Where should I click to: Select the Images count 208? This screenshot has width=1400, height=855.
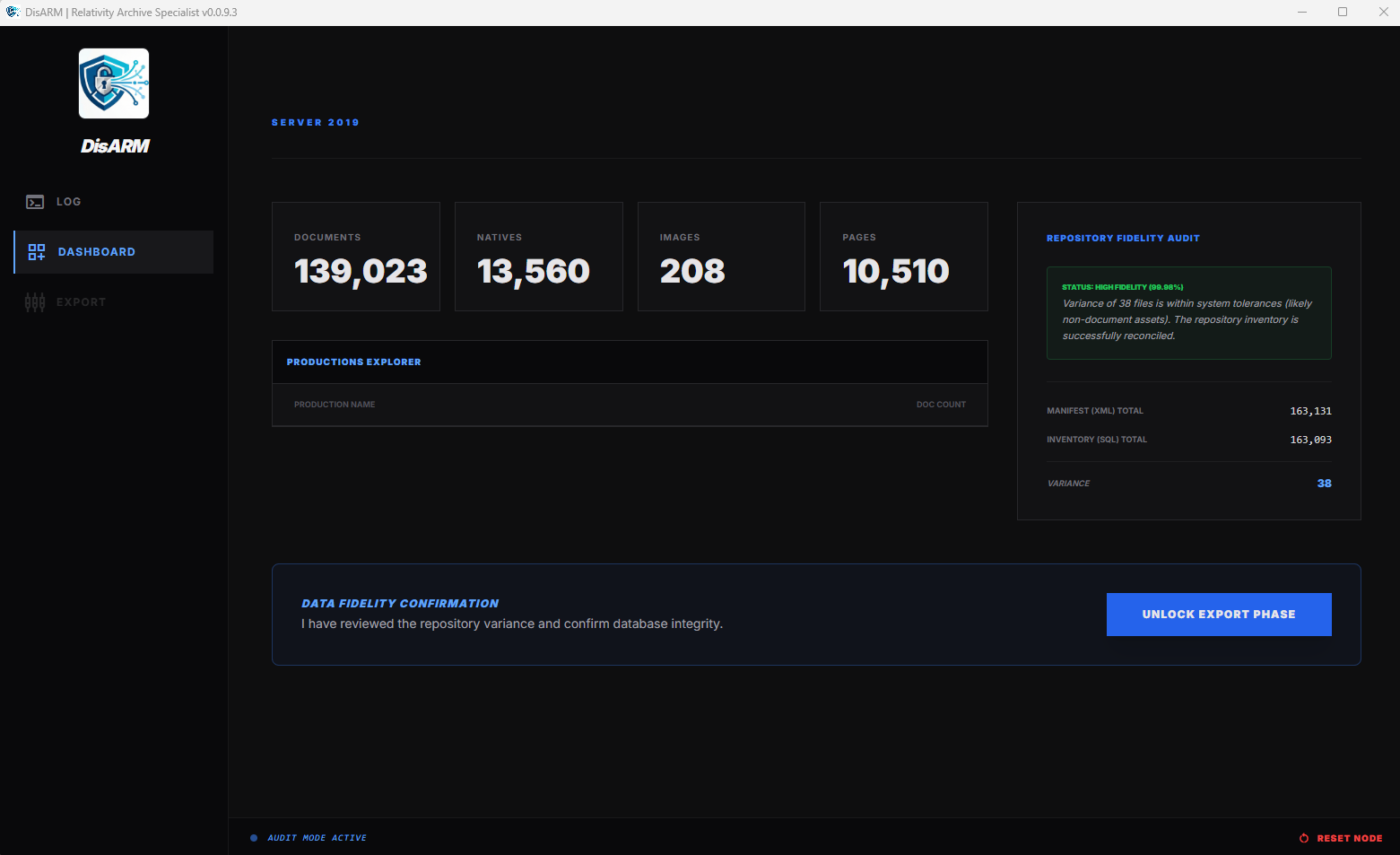692,271
